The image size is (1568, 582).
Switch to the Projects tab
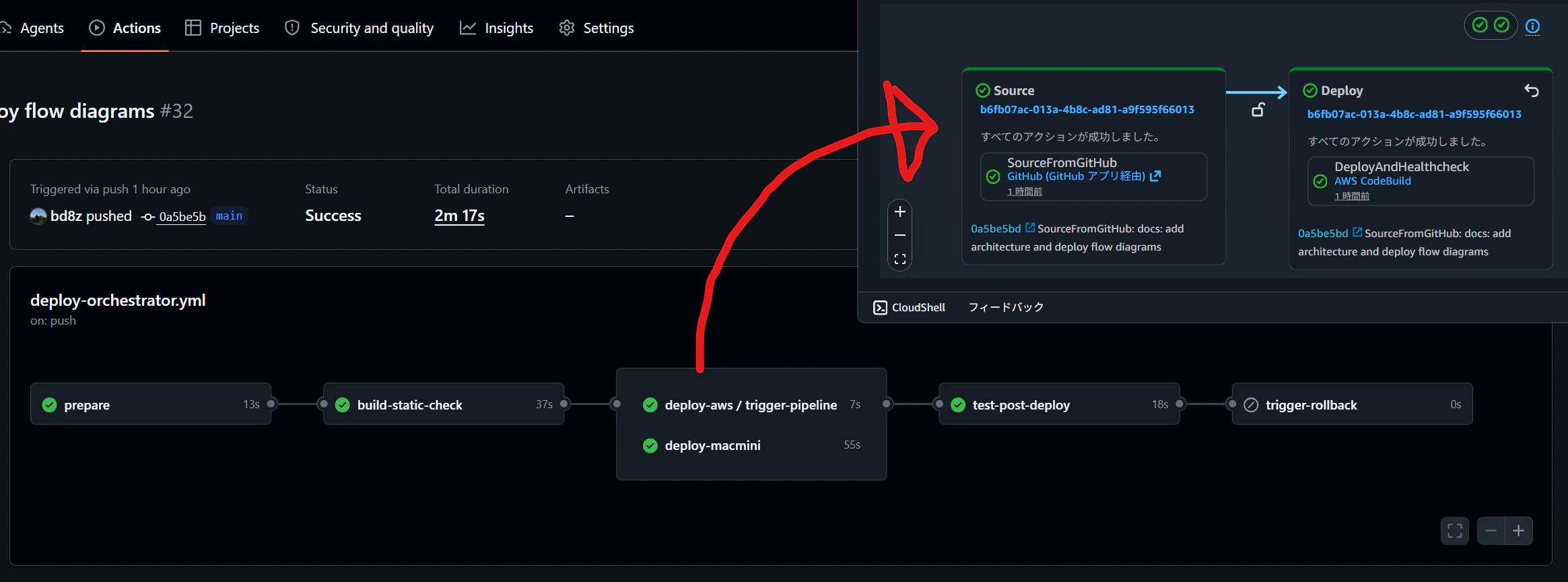222,28
